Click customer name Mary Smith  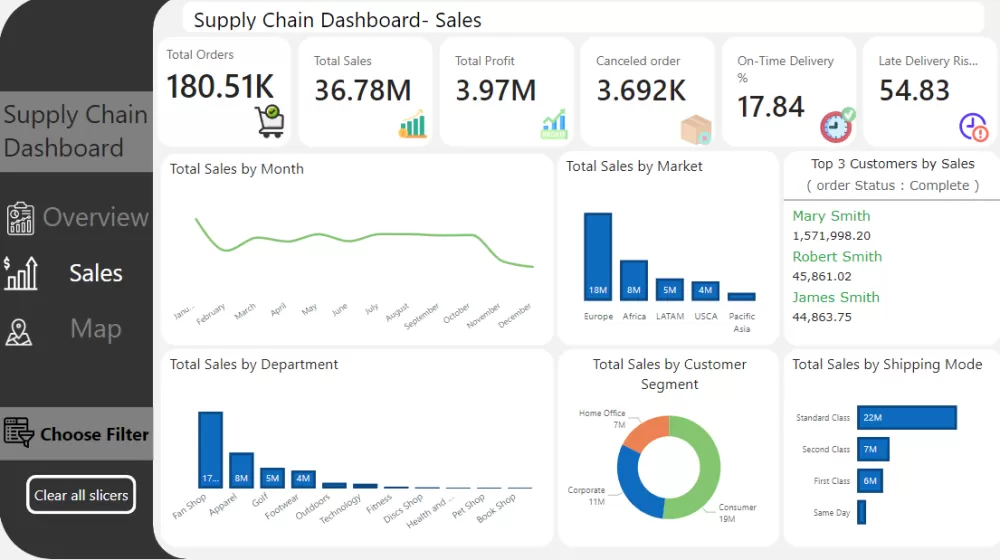tap(831, 216)
